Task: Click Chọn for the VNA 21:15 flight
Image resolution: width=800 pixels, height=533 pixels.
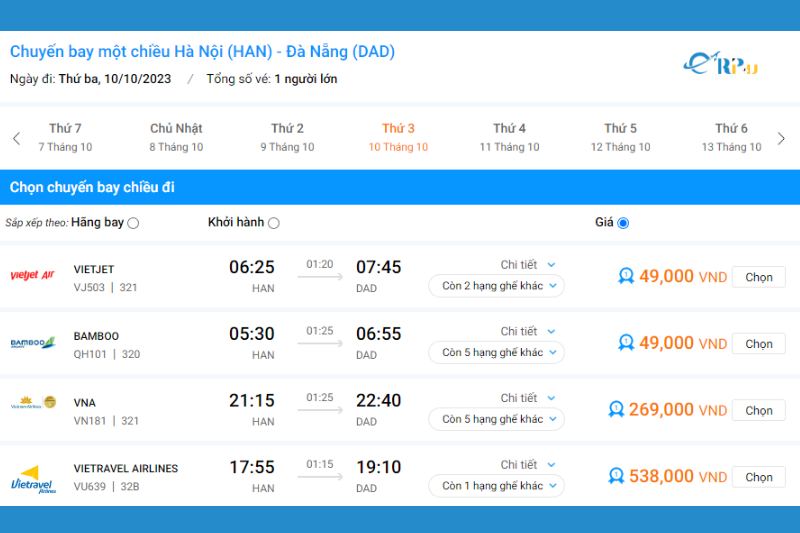Action: 759,410
